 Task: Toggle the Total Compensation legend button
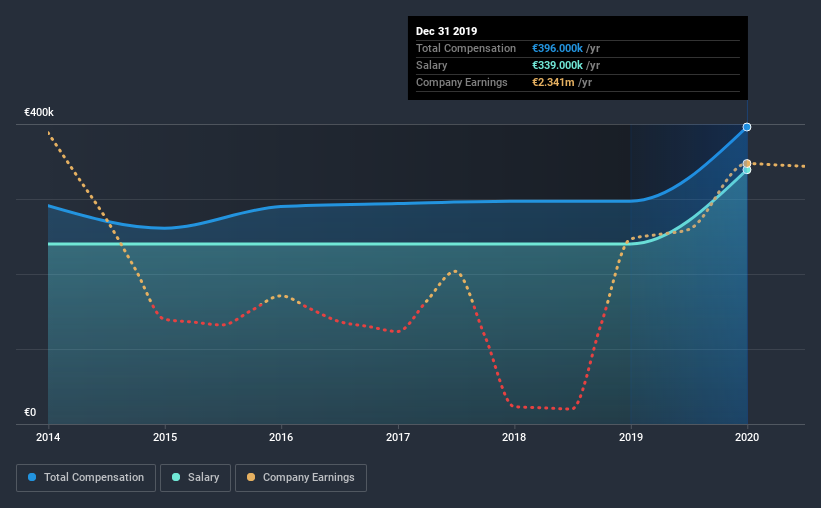(x=86, y=478)
